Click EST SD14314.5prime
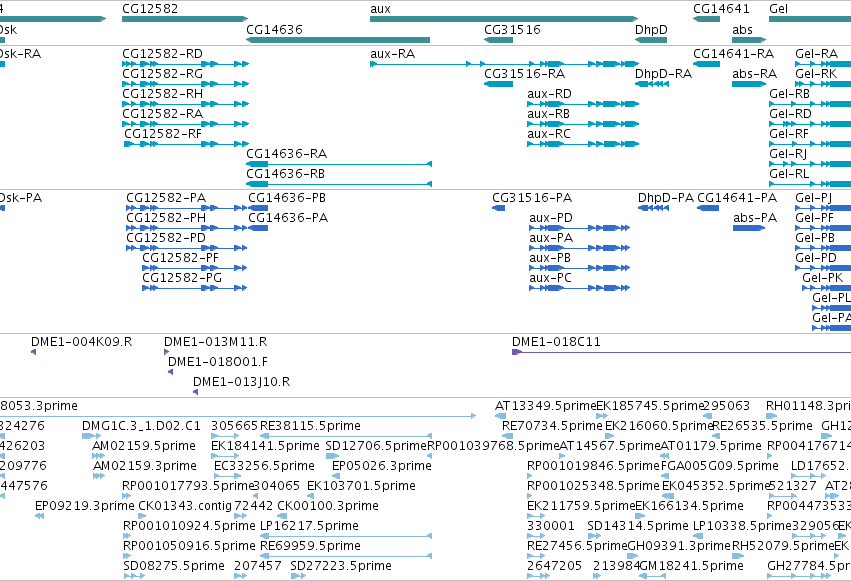Image resolution: width=851 pixels, height=581 pixels. (x=593, y=536)
